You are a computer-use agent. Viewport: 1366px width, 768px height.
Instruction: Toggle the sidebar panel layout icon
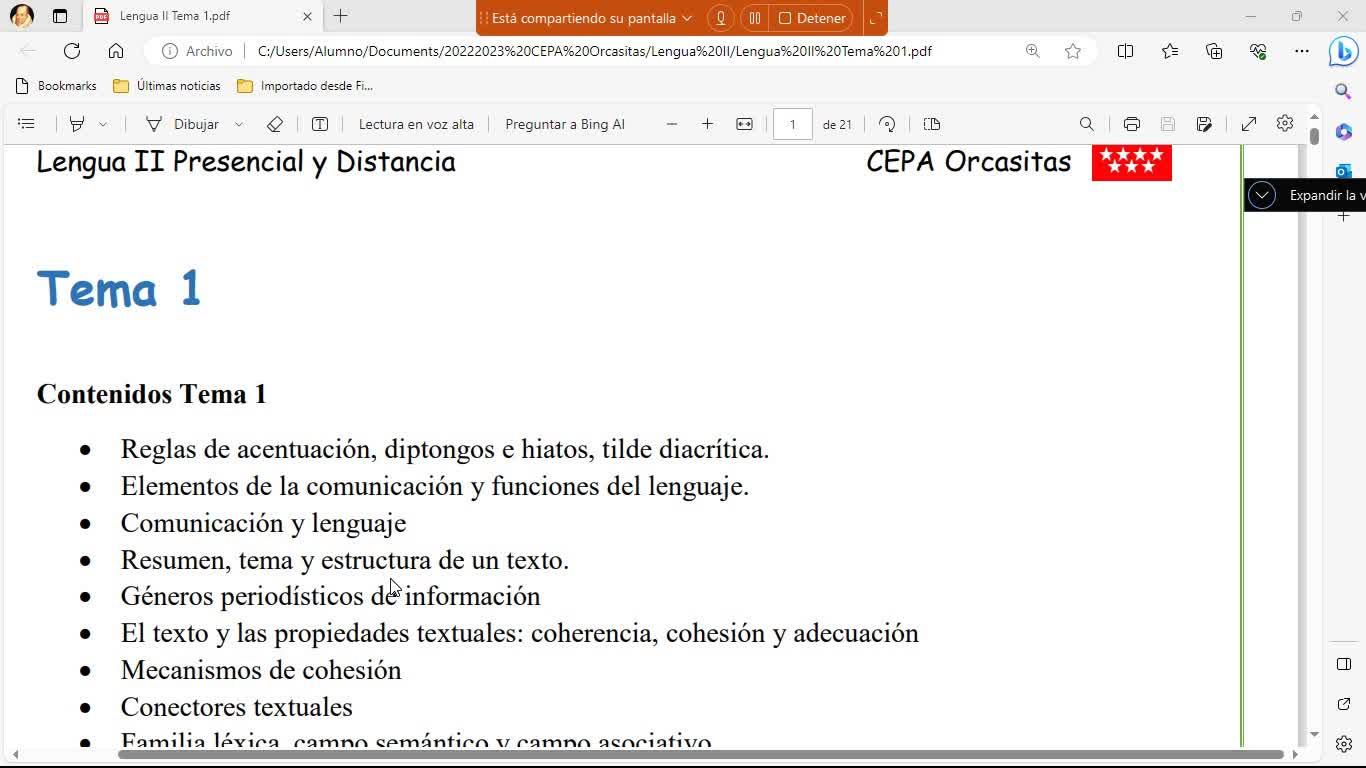(x=1343, y=664)
